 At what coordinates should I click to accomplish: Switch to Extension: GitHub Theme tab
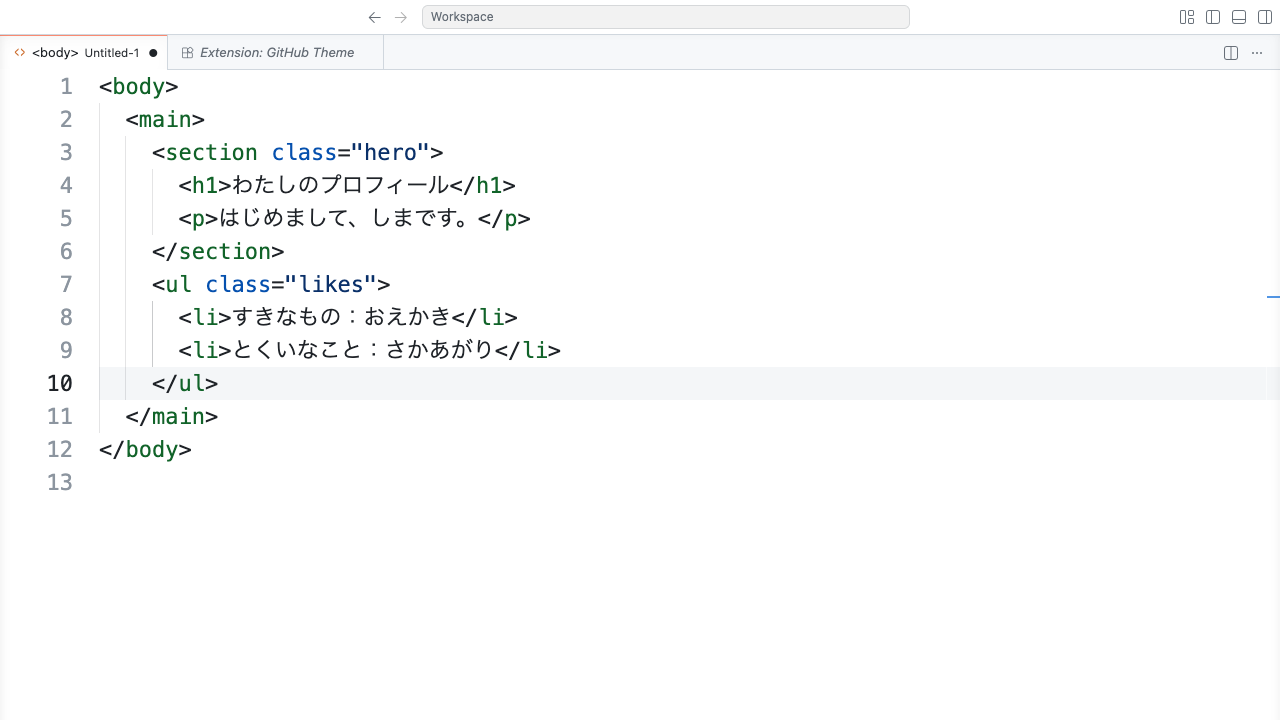click(x=276, y=53)
